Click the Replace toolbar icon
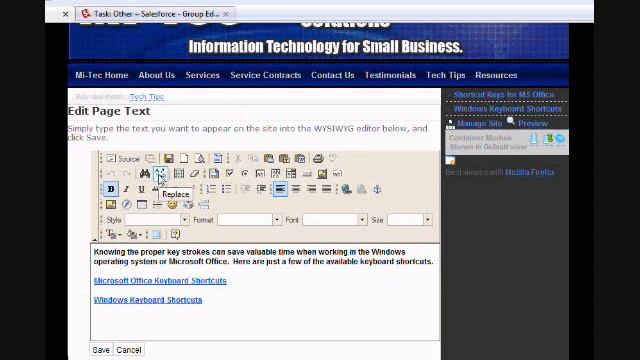This screenshot has width=640, height=360. click(x=160, y=173)
